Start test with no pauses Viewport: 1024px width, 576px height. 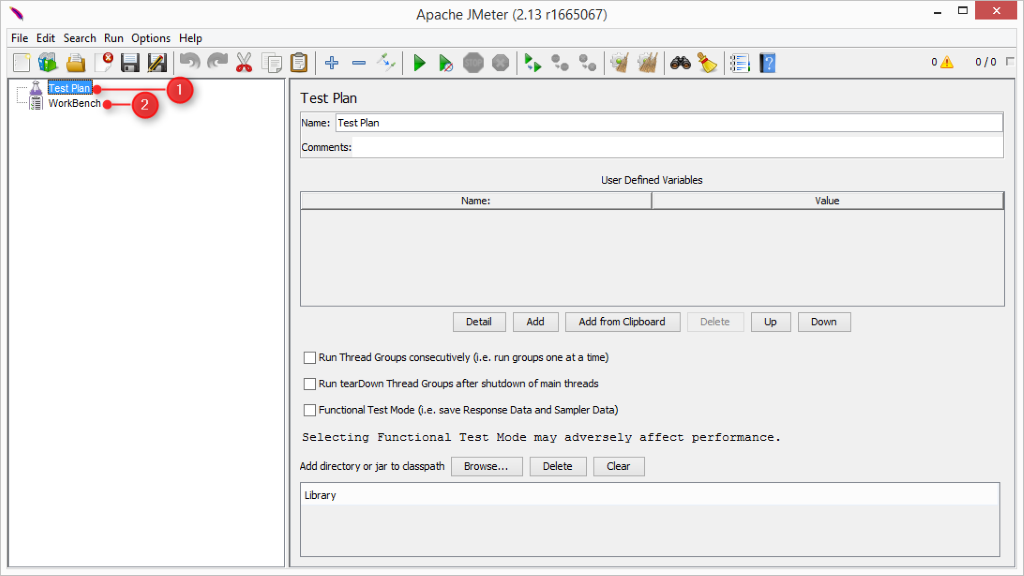446,63
